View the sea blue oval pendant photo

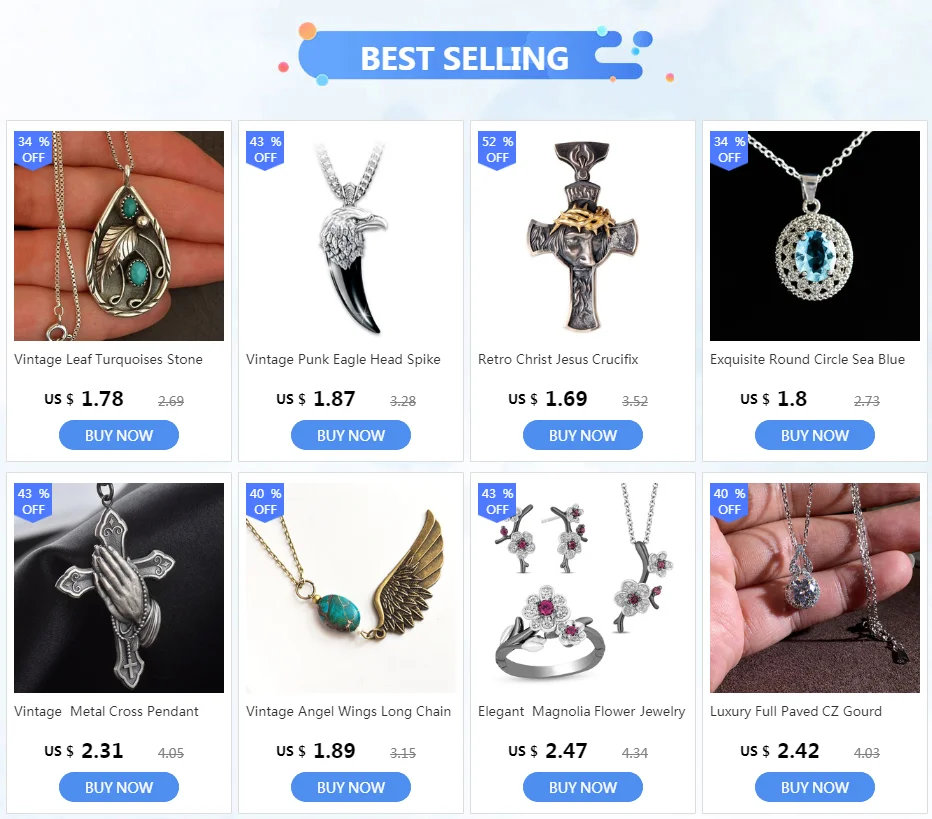814,236
